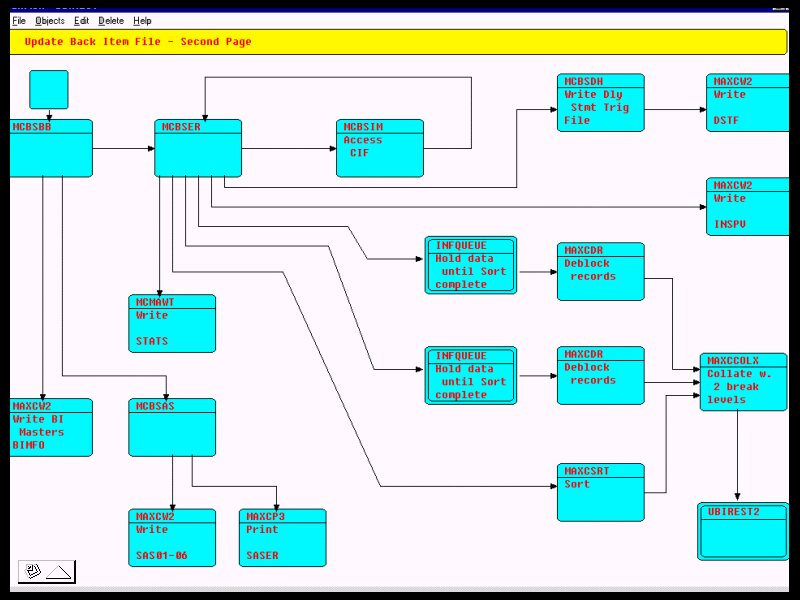Open the Edit menu
Screen dimensions: 800x600
(82, 21)
